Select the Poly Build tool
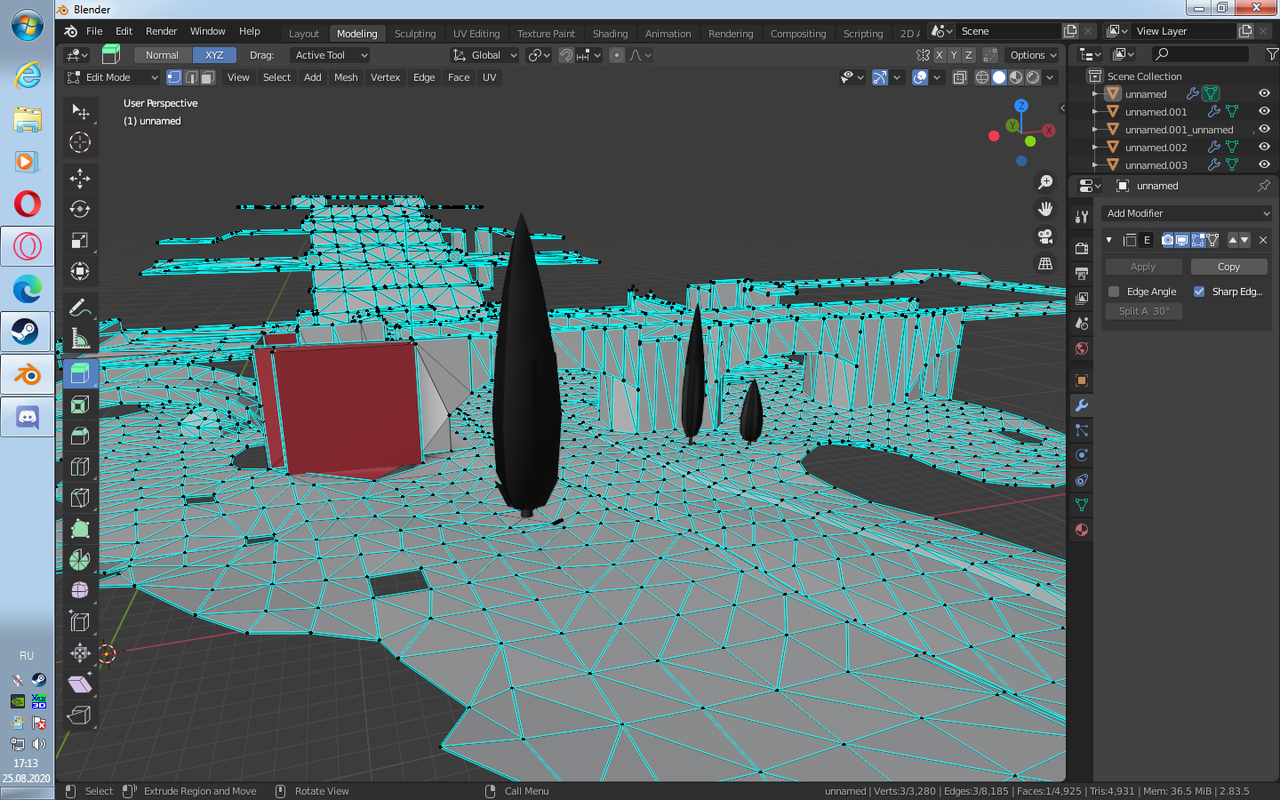The height and width of the screenshot is (800, 1280). point(80,529)
